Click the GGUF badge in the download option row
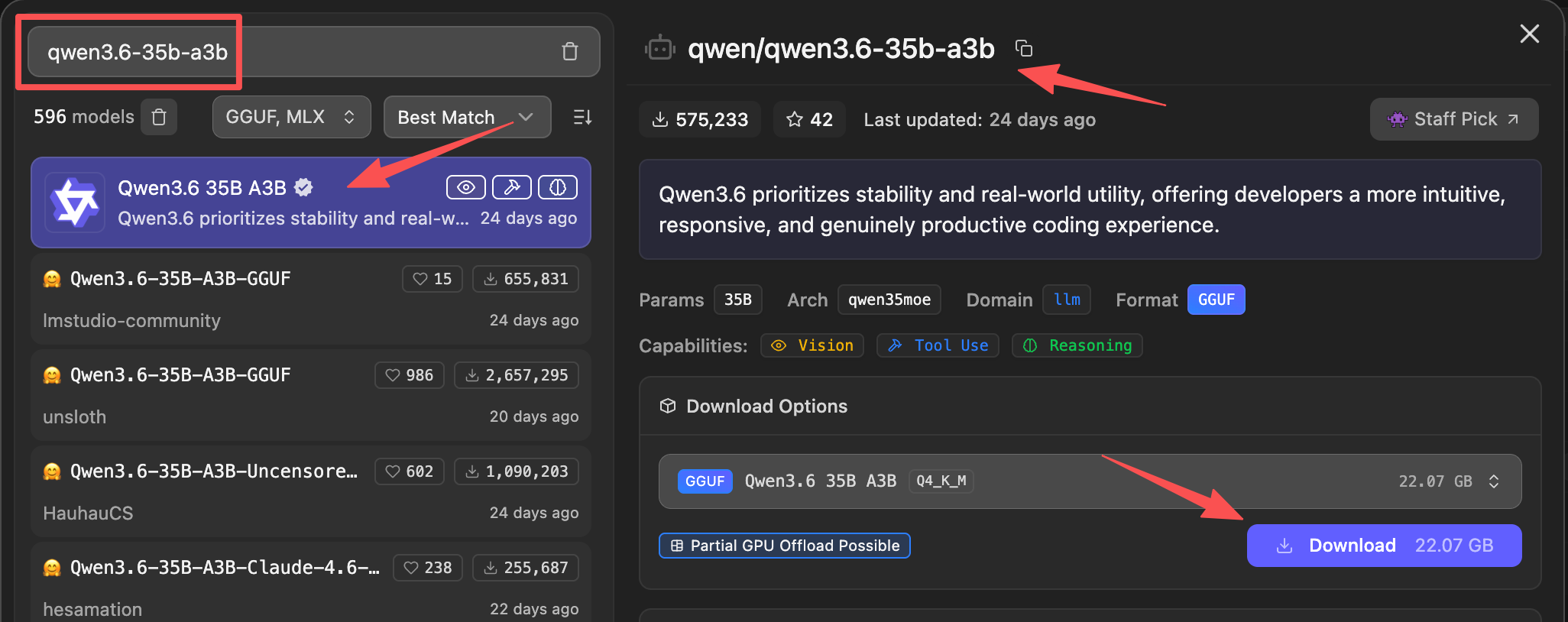The width and height of the screenshot is (1568, 622). click(705, 481)
